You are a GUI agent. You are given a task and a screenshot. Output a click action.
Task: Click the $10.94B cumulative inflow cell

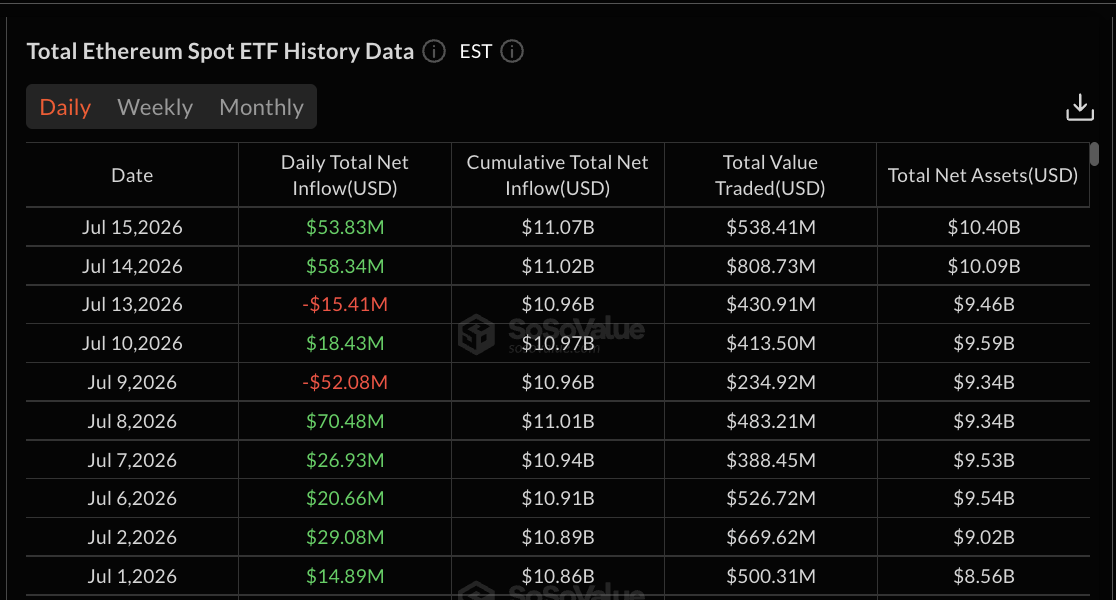(x=558, y=460)
